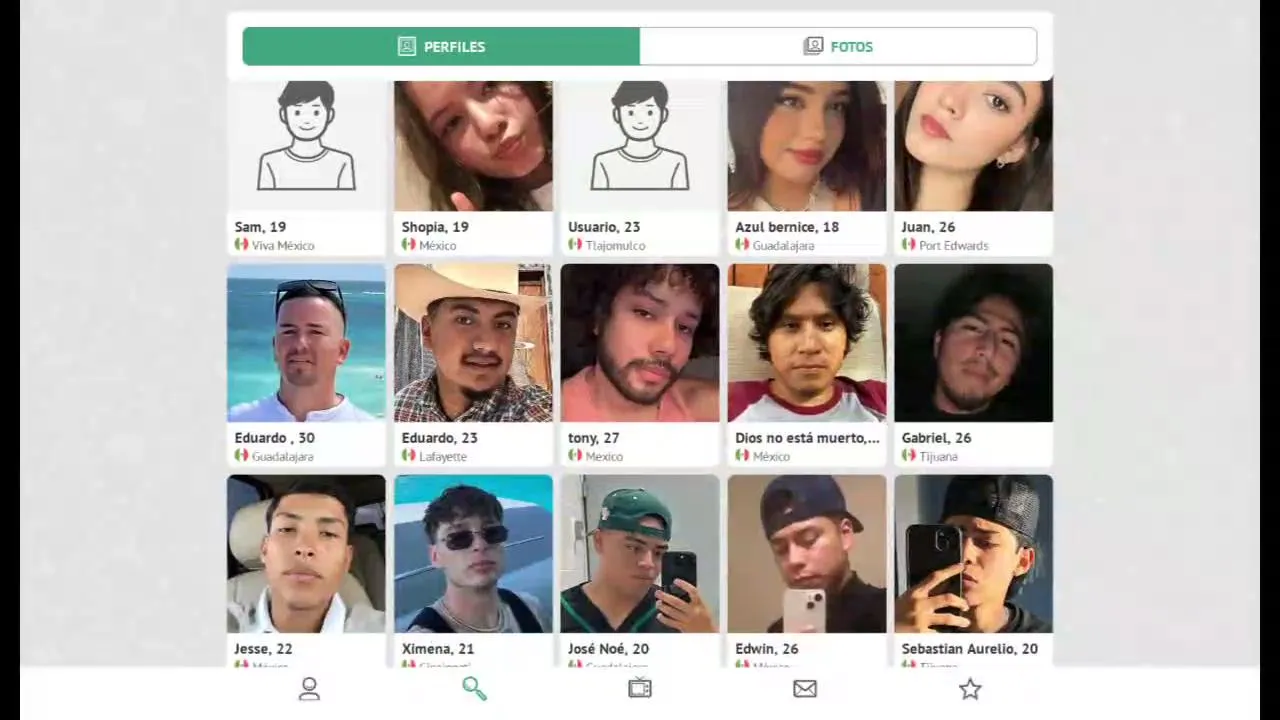Open Eduardo, 30 profile name link
The image size is (1280, 720).
pyautogui.click(x=274, y=438)
